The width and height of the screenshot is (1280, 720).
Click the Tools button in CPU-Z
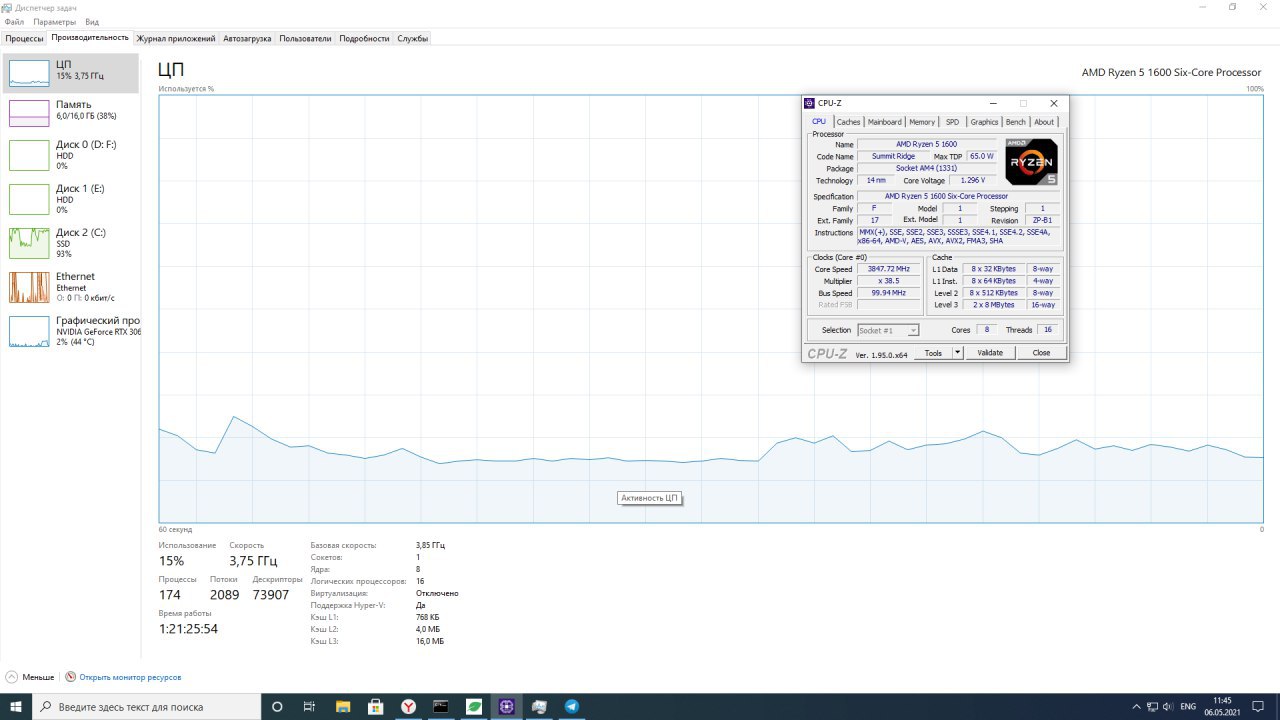point(933,353)
